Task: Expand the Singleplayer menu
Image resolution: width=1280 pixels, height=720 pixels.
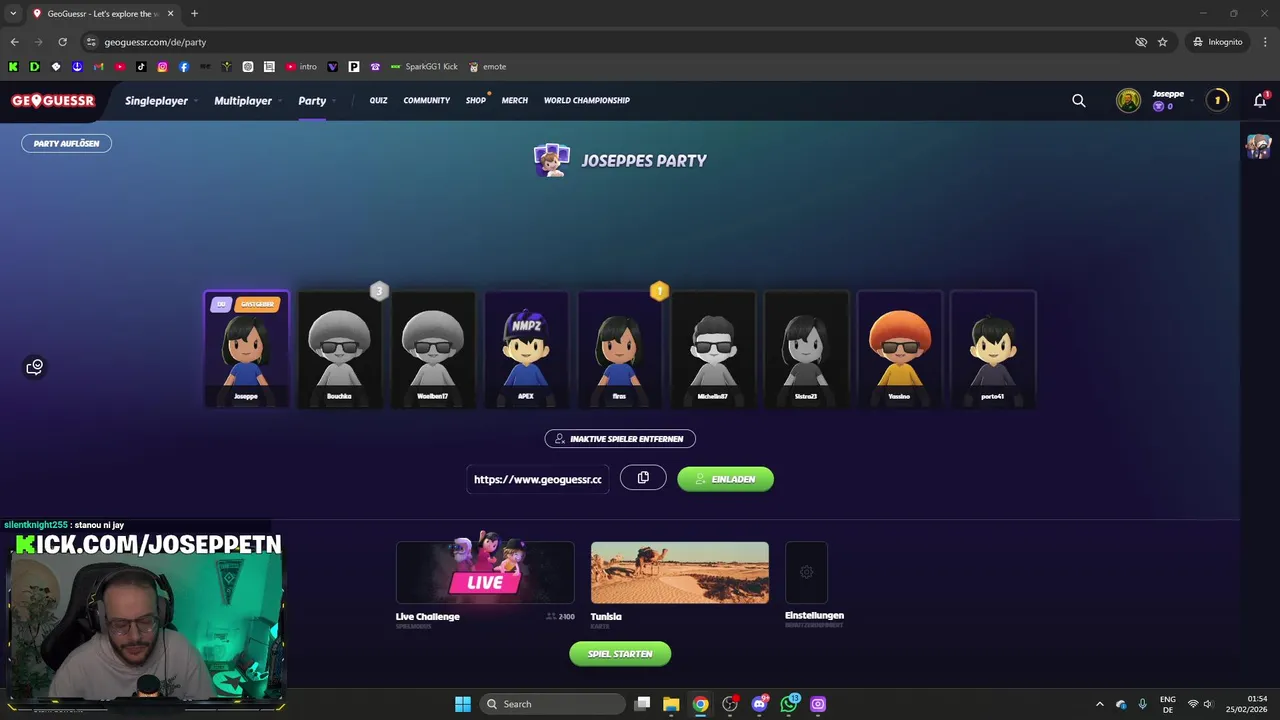Action: [161, 100]
